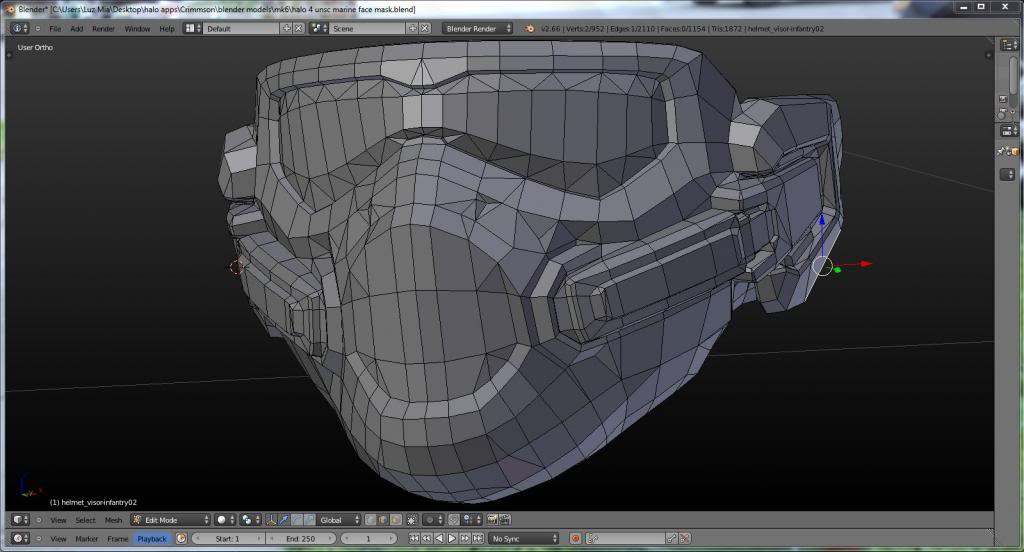Open the snap element selector

[471, 520]
